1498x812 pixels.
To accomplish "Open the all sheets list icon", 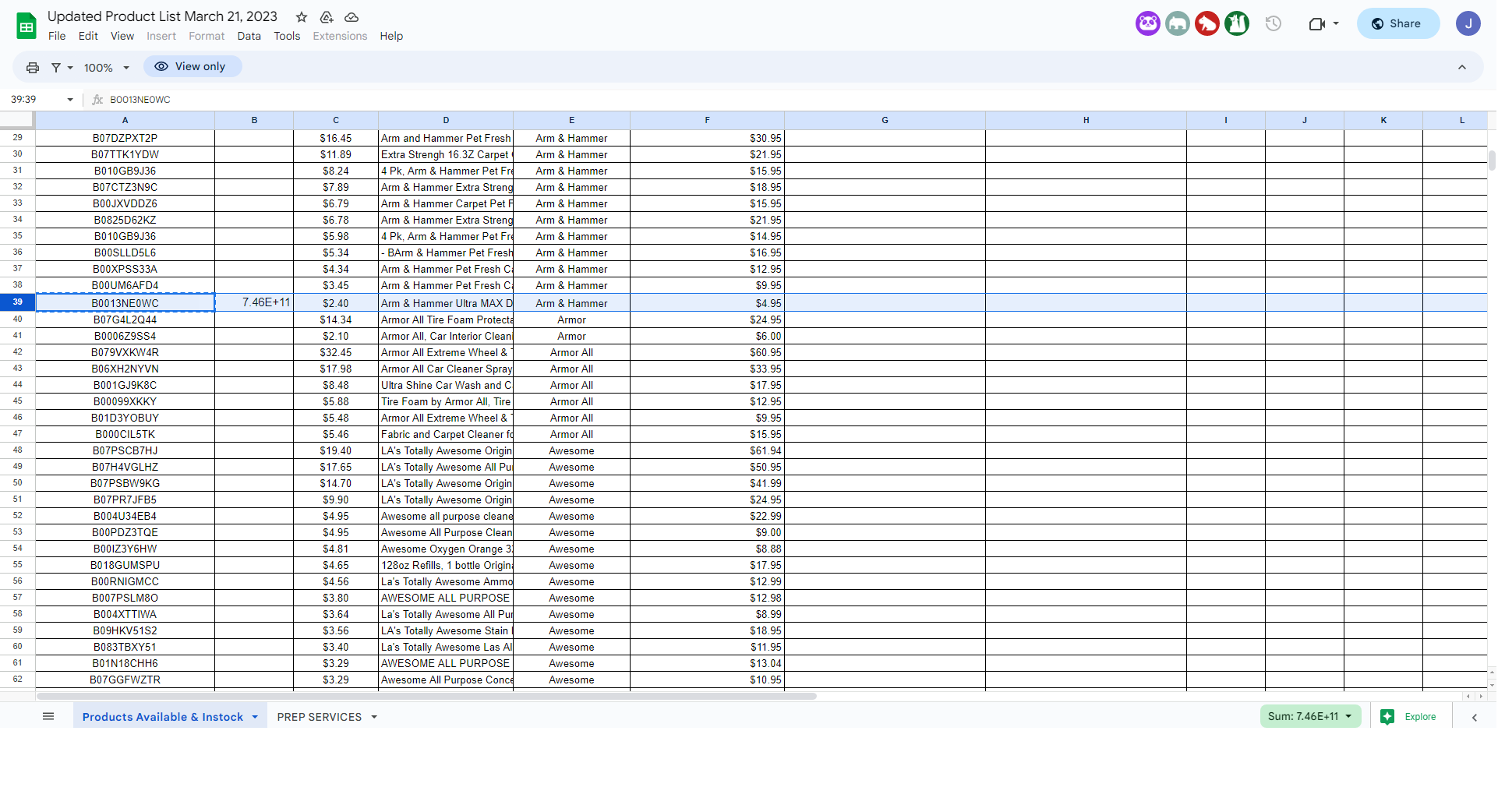I will [48, 716].
